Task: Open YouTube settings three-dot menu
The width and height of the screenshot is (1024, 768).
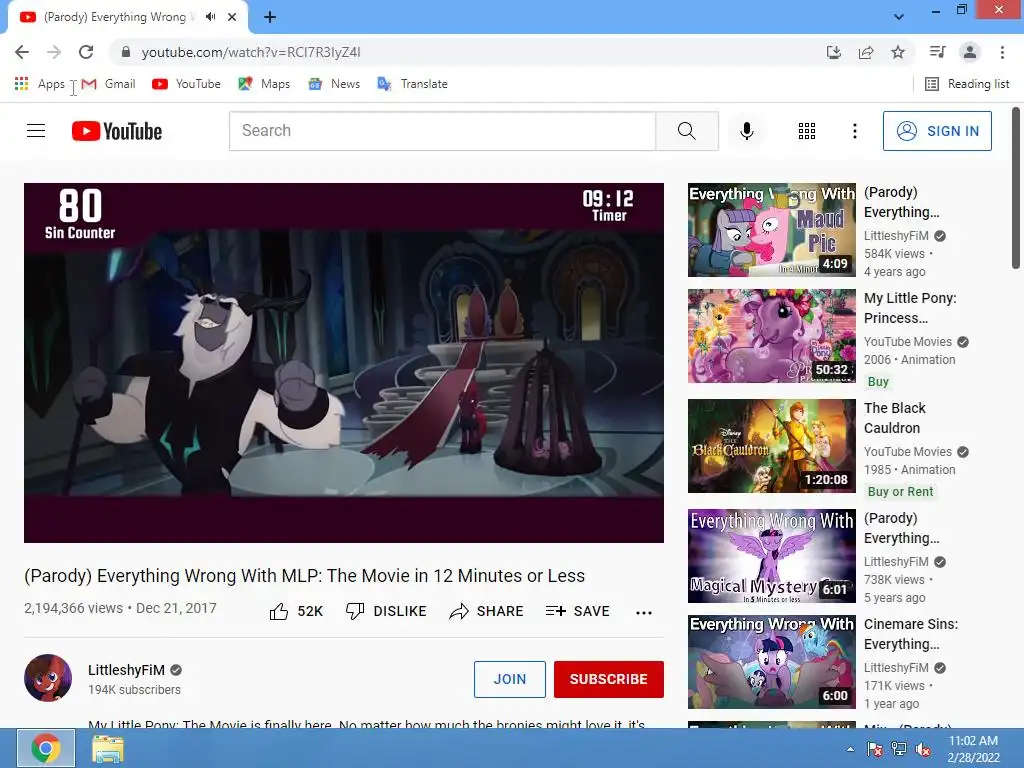Action: (x=854, y=131)
